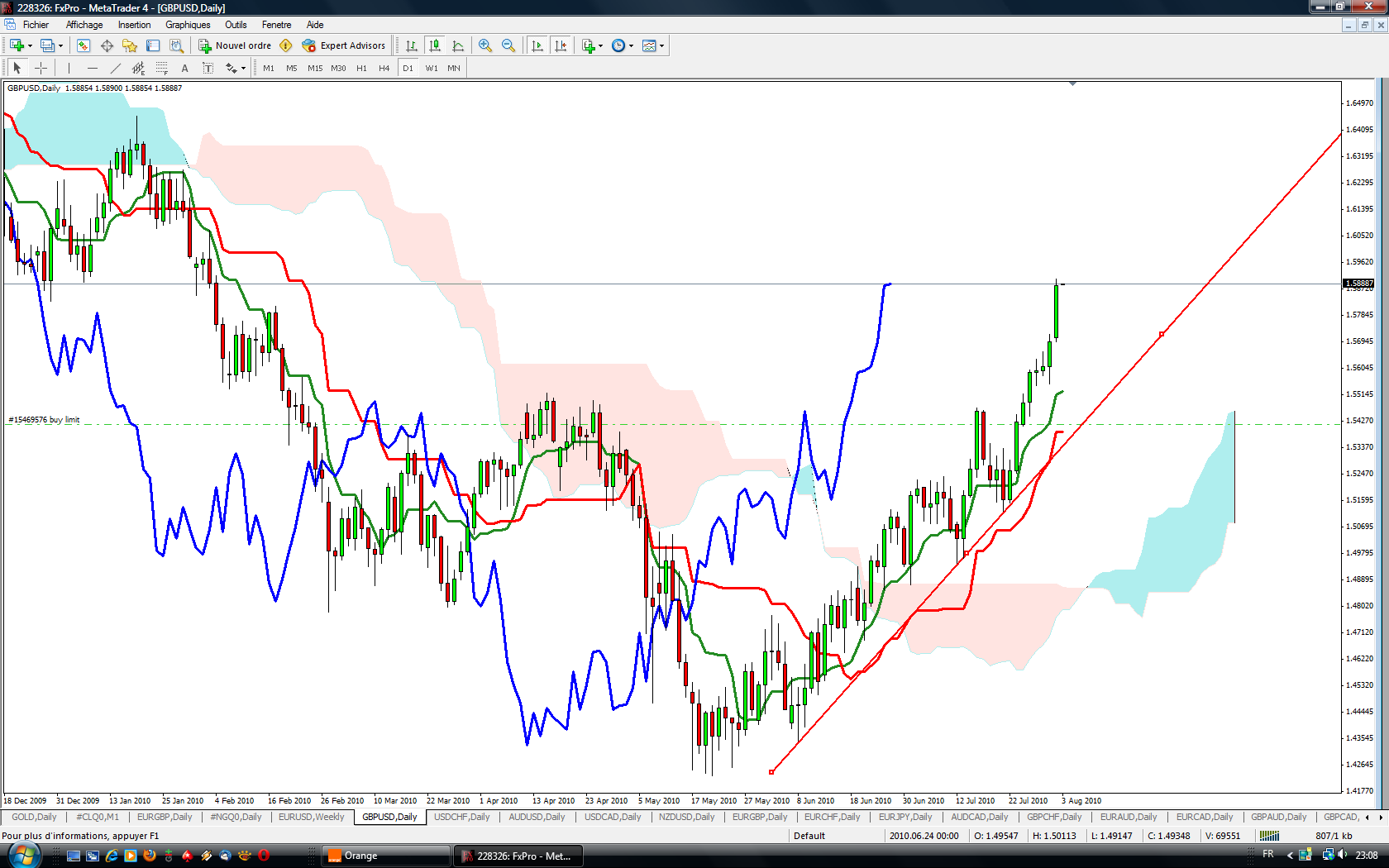
Task: Click the red trendline endpoint handle
Action: pyautogui.click(x=771, y=772)
